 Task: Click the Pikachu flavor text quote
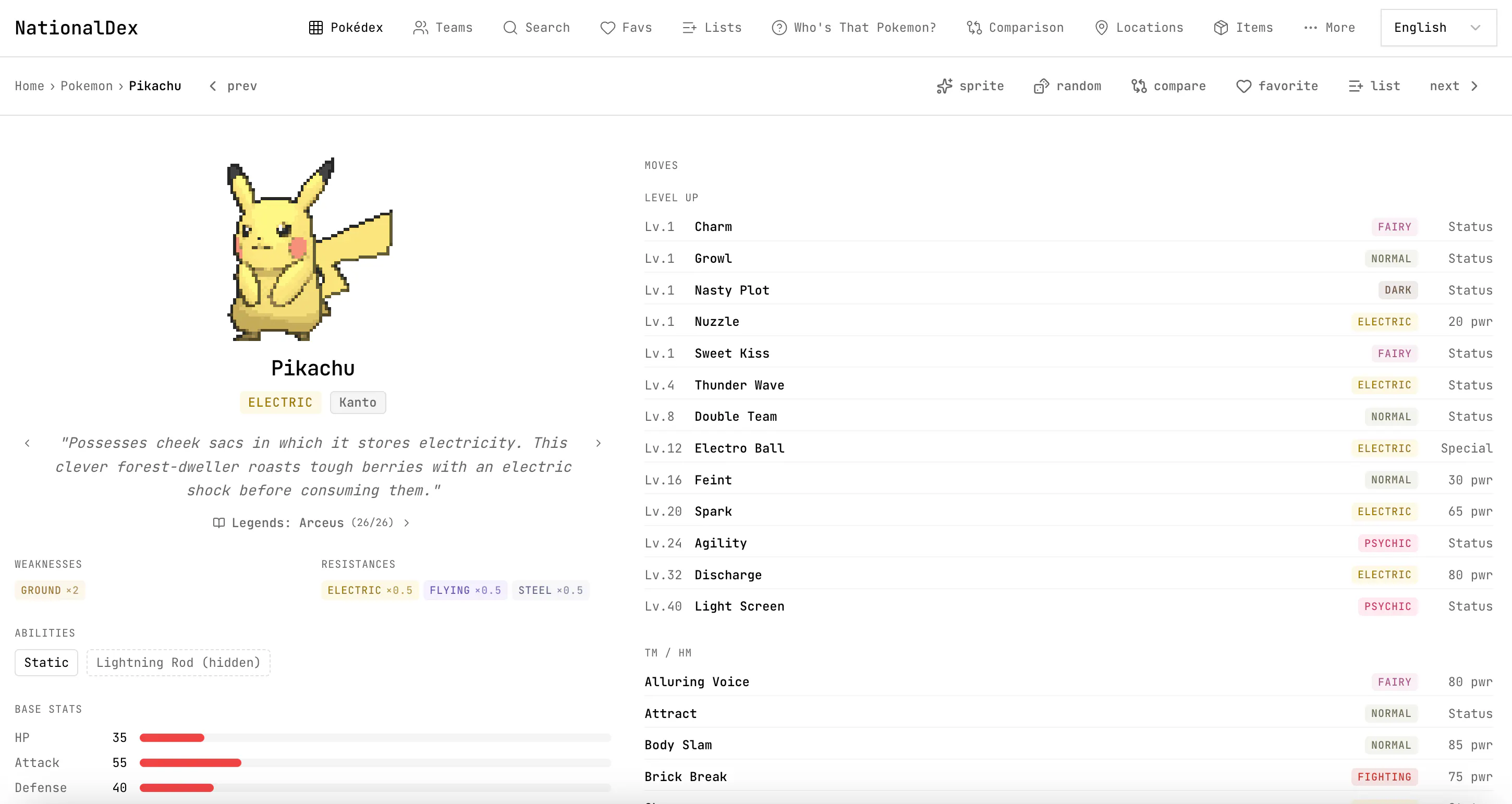(x=313, y=467)
